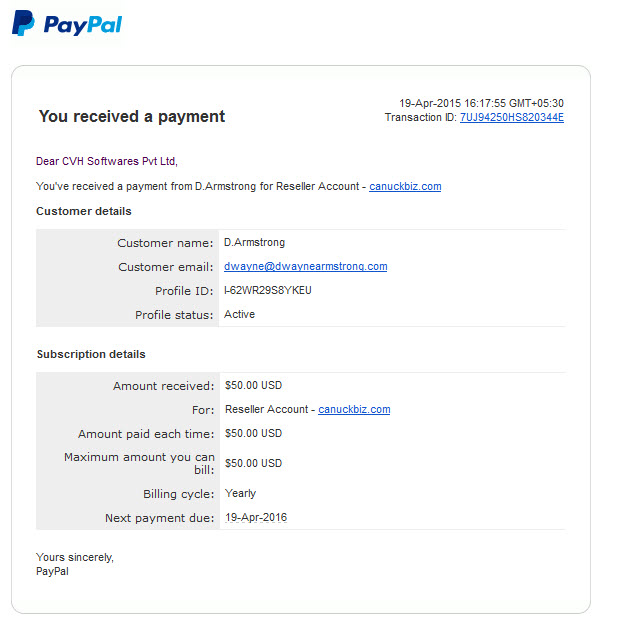Select the Profile ID value I-62WR29S8YKEU
622x617 pixels.
[268, 290]
